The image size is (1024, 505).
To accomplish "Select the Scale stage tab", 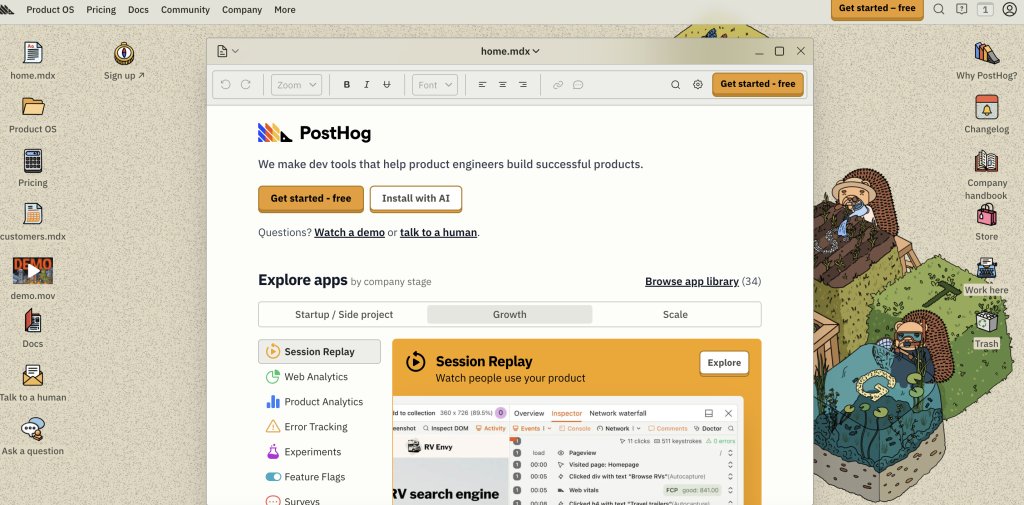I will click(x=675, y=314).
